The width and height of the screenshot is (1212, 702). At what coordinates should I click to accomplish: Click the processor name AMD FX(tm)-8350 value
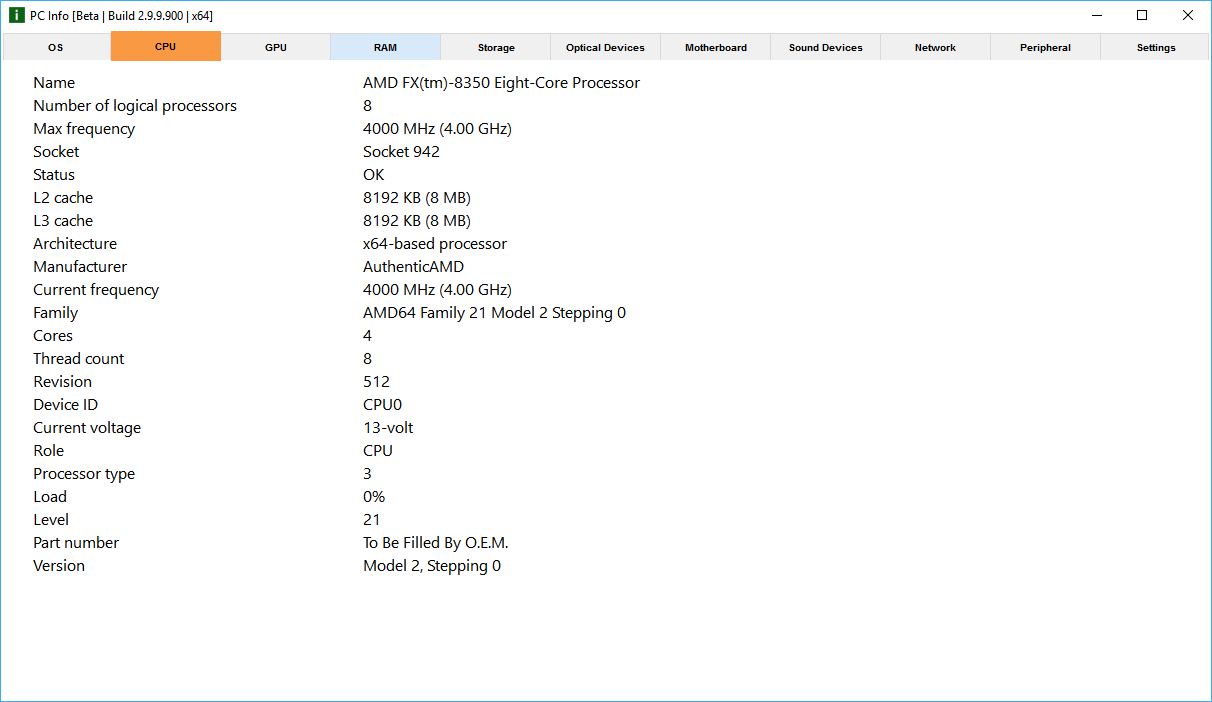(501, 83)
